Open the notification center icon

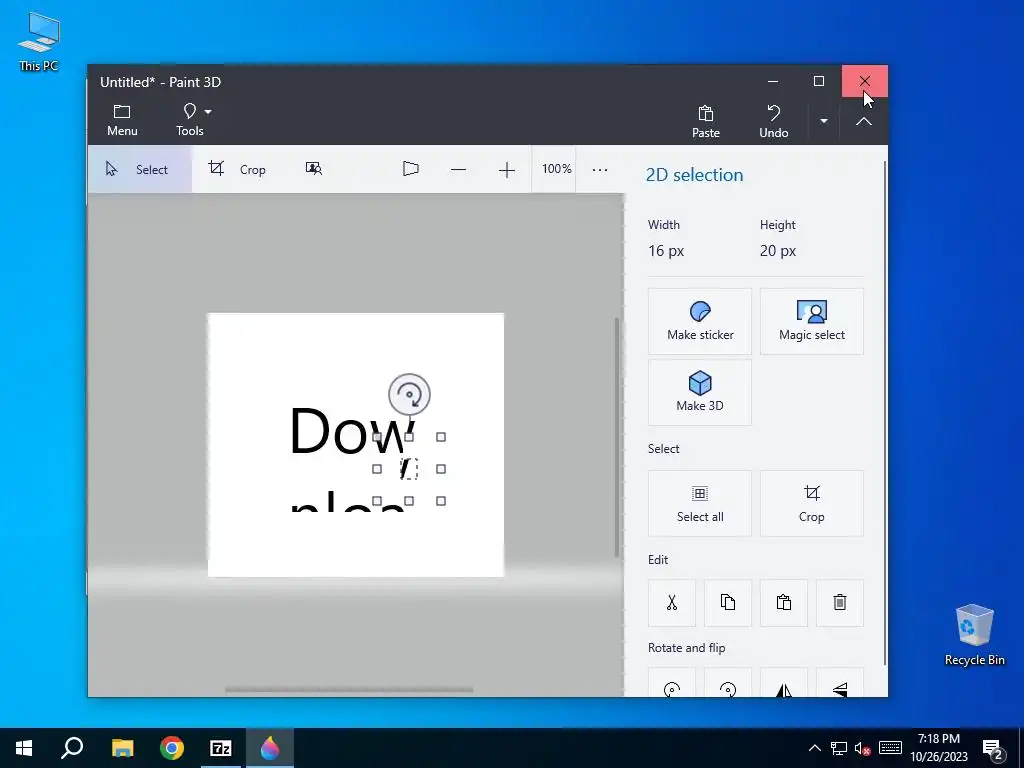tap(993, 749)
